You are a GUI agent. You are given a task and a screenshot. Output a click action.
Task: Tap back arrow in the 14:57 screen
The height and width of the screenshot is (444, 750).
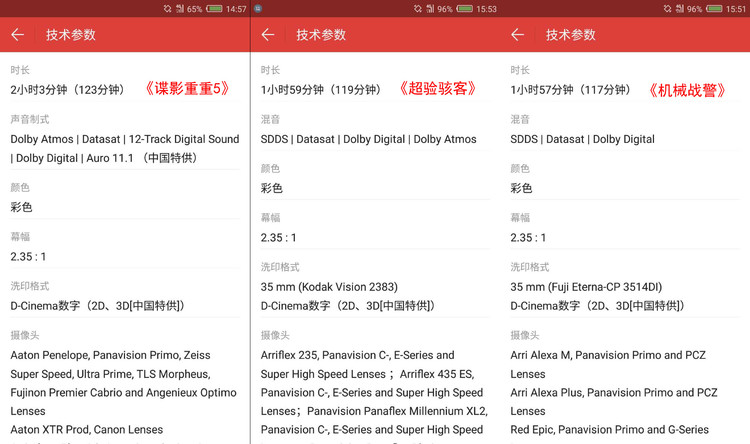point(17,35)
